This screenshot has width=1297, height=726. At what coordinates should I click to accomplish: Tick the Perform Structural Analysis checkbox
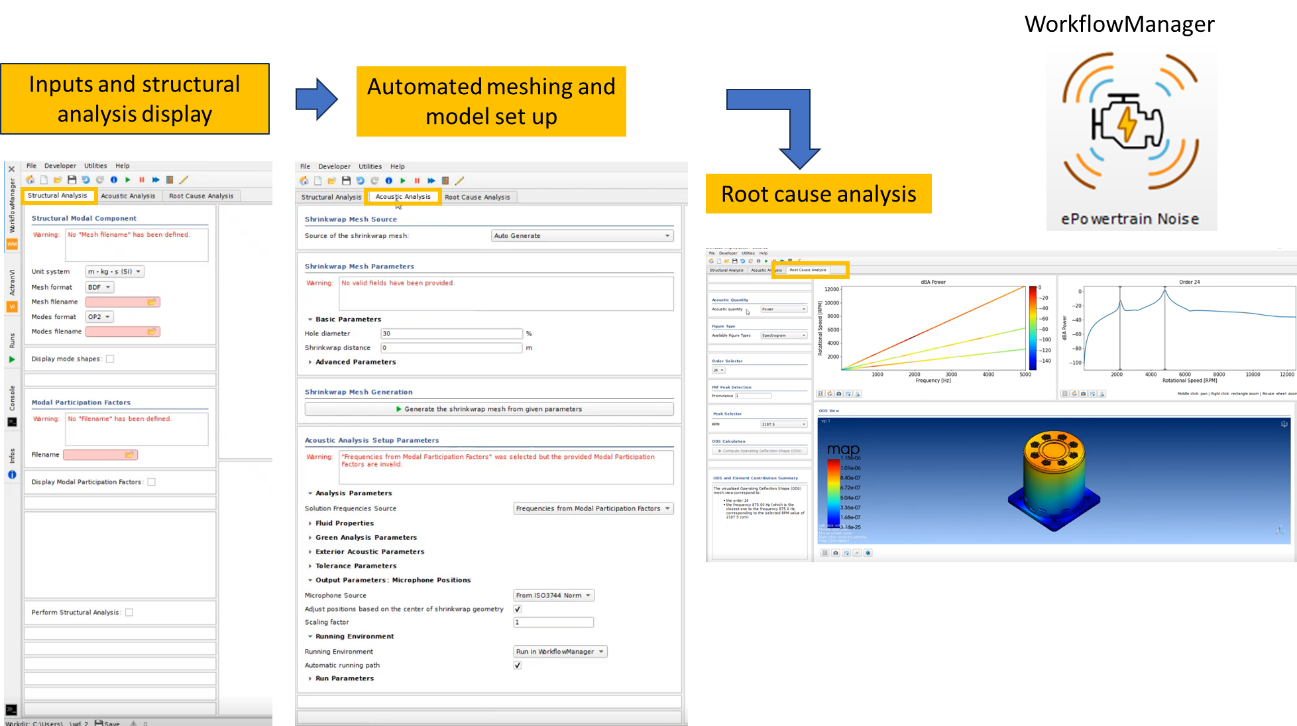(x=128, y=613)
